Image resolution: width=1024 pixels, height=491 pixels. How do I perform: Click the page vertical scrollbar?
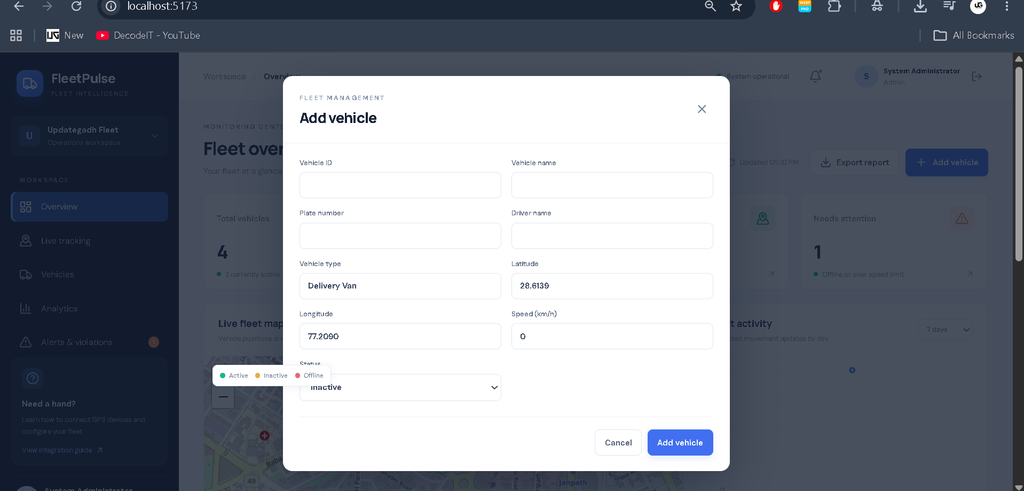click(x=1017, y=163)
